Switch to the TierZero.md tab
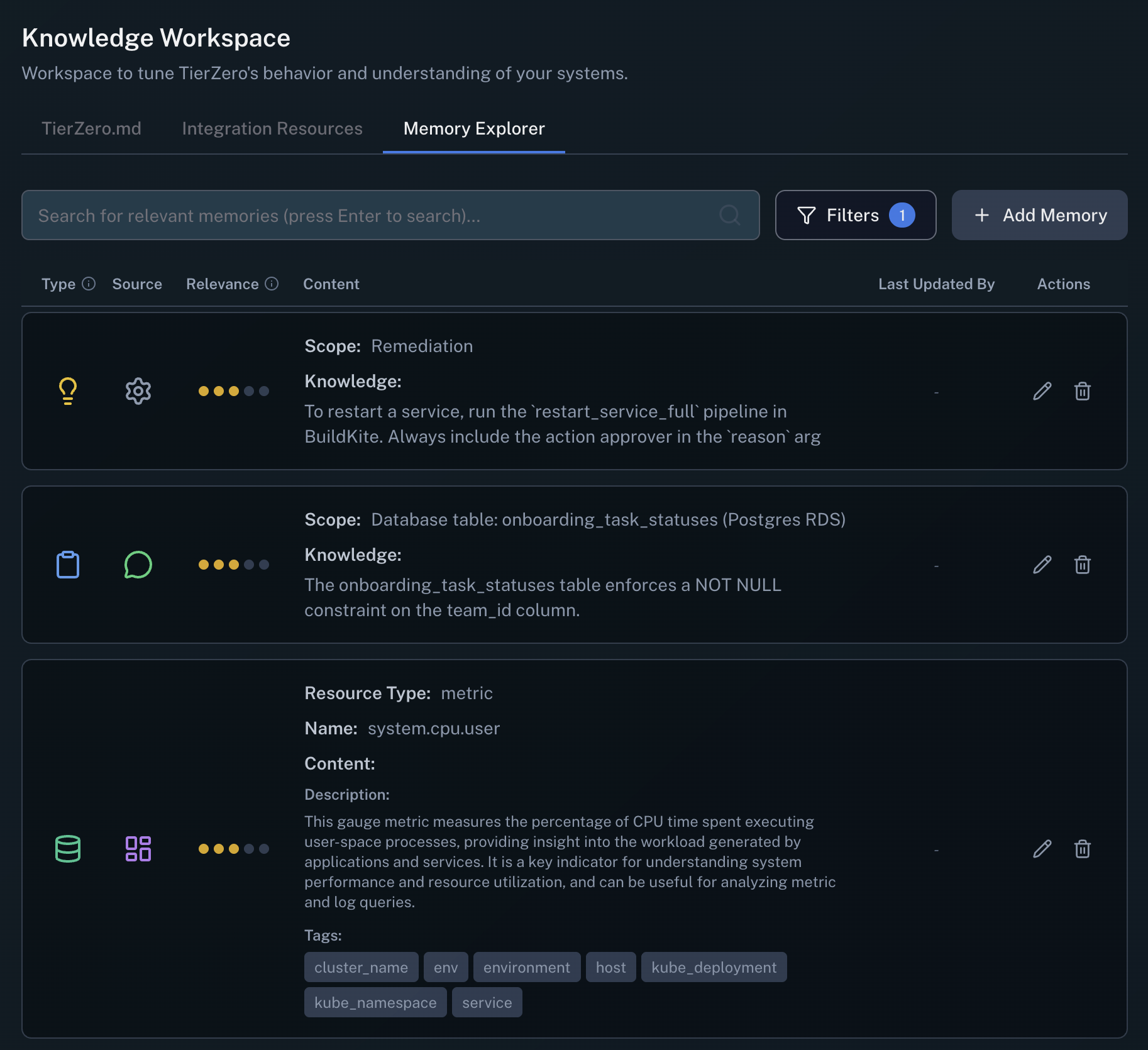The image size is (1148, 1050). pos(92,128)
